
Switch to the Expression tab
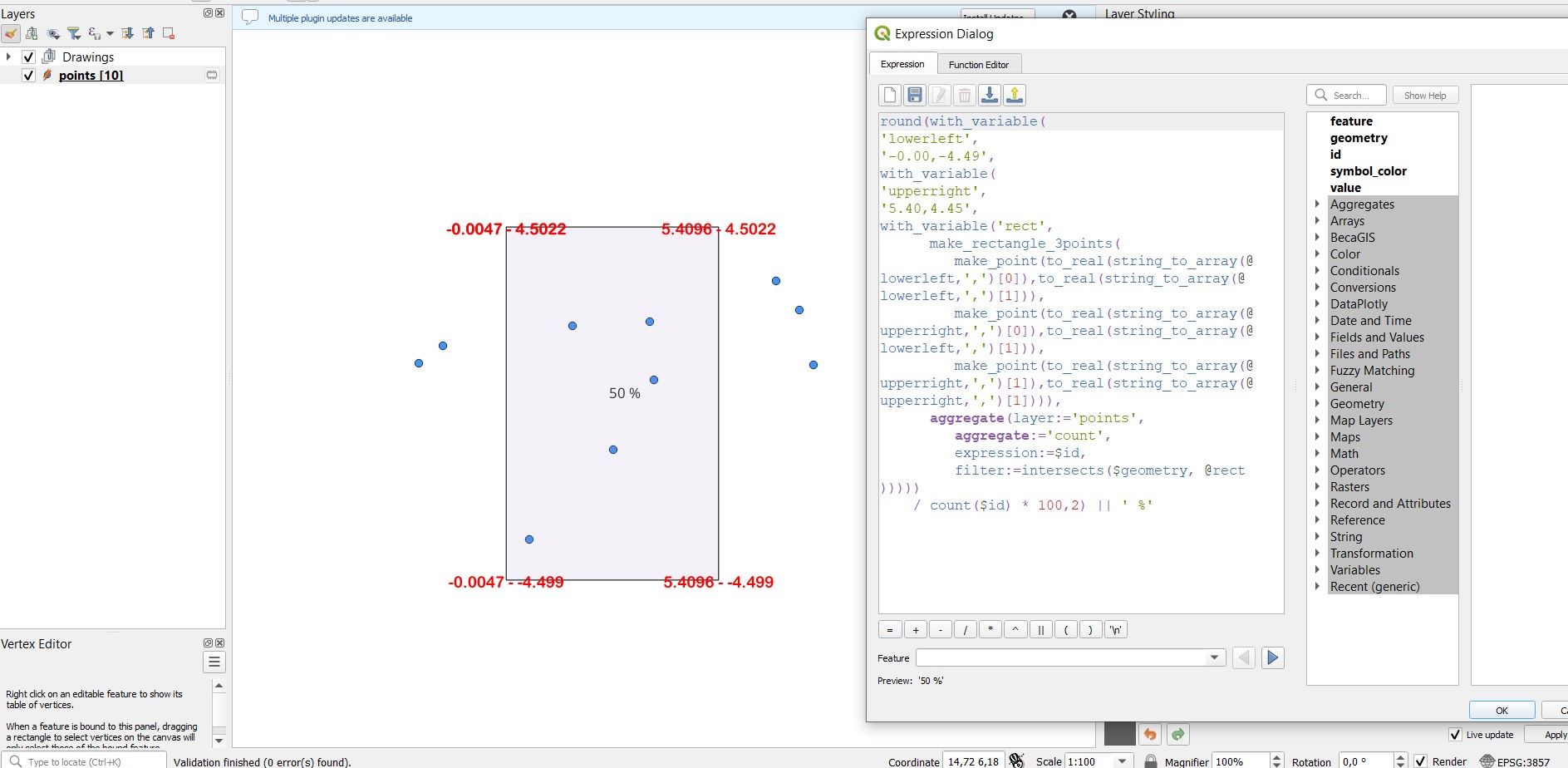[x=902, y=64]
